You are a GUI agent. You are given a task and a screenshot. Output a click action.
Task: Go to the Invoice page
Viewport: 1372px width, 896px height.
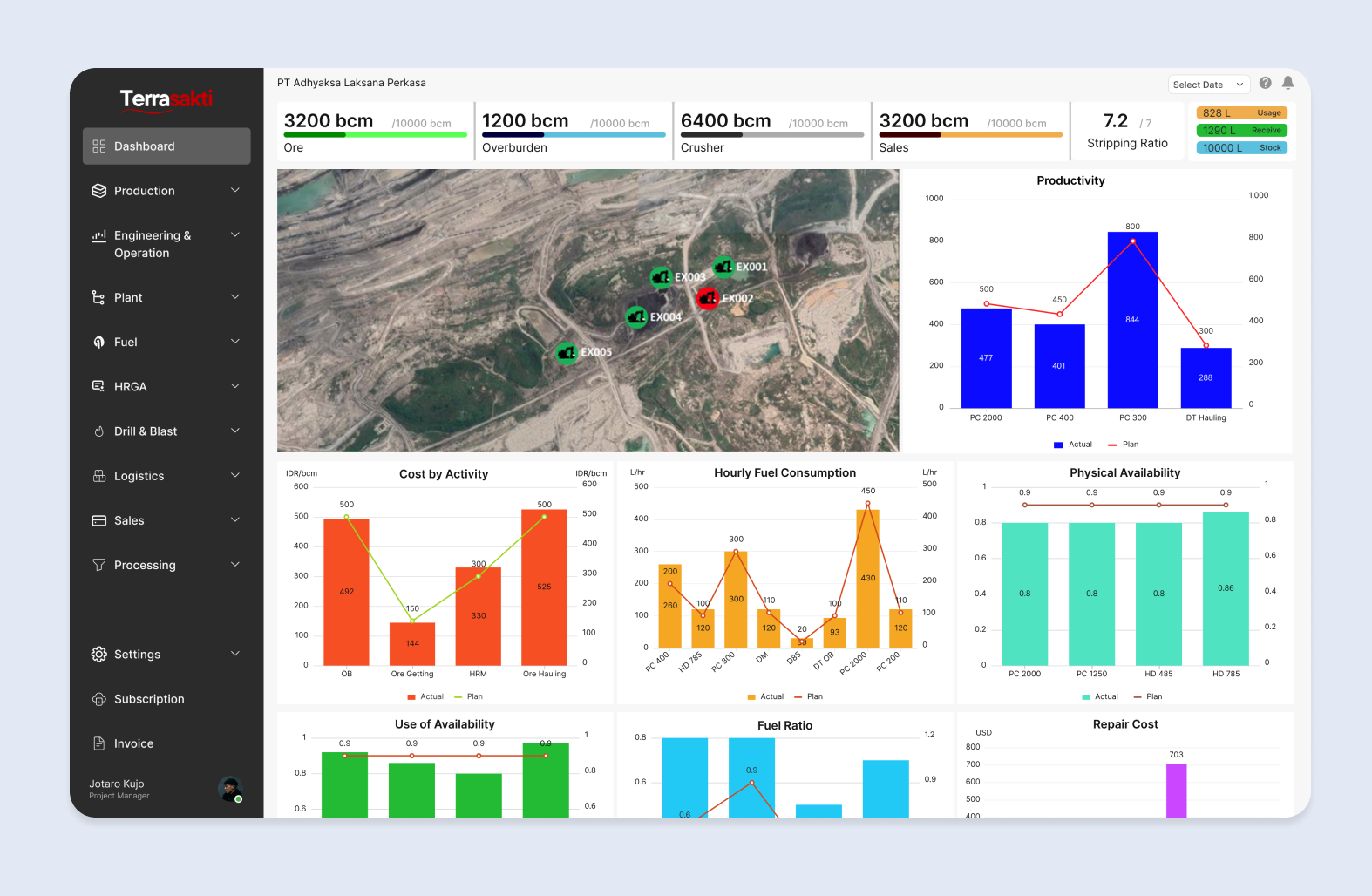[133, 743]
